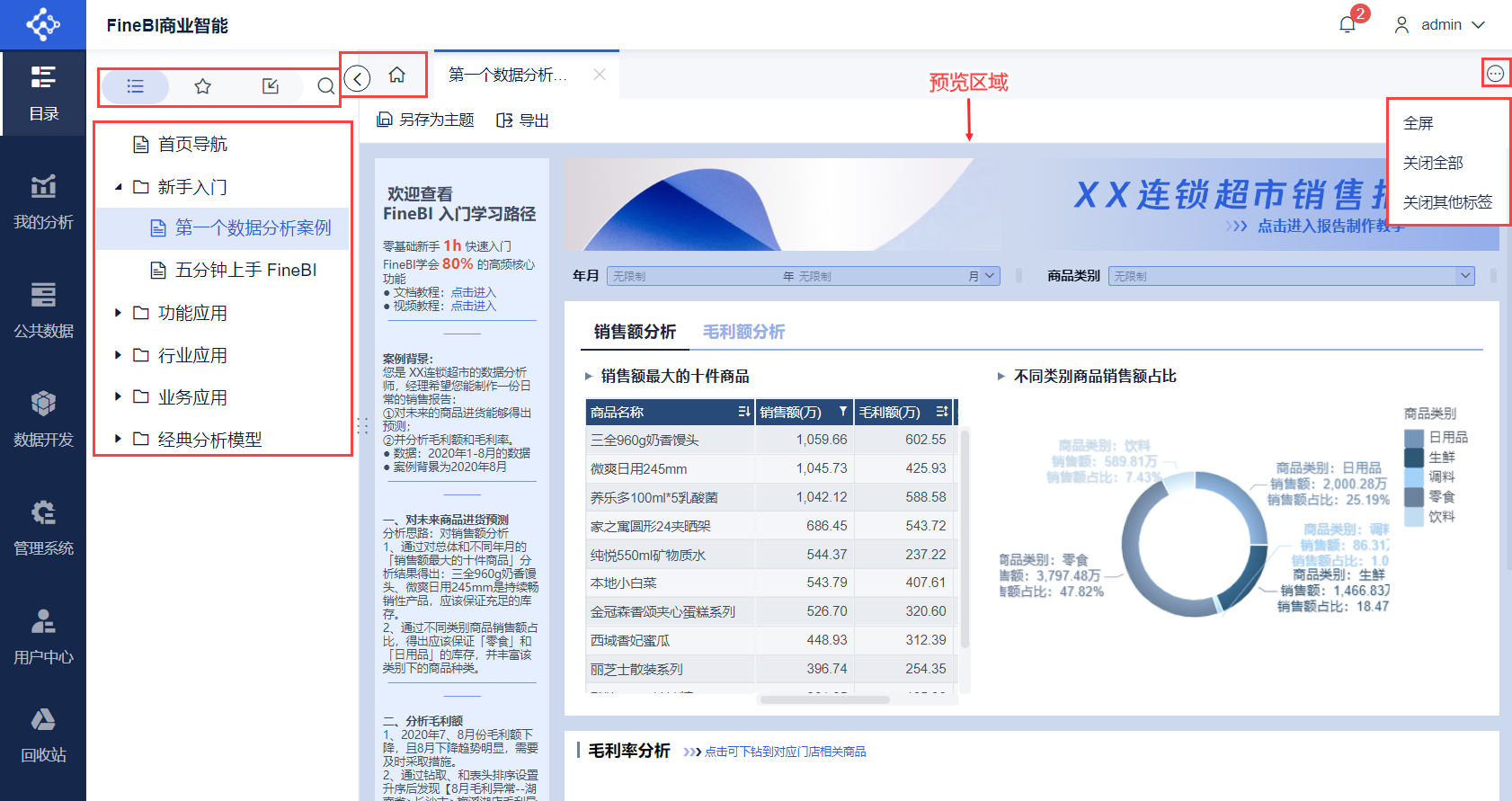
Task: Open the admin user dropdown
Action: point(1440,24)
